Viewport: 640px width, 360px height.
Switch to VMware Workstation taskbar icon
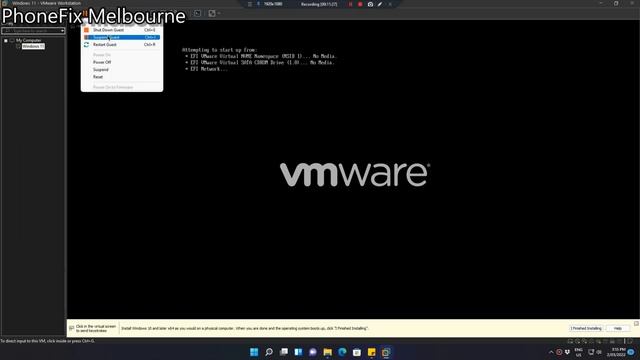click(x=386, y=352)
